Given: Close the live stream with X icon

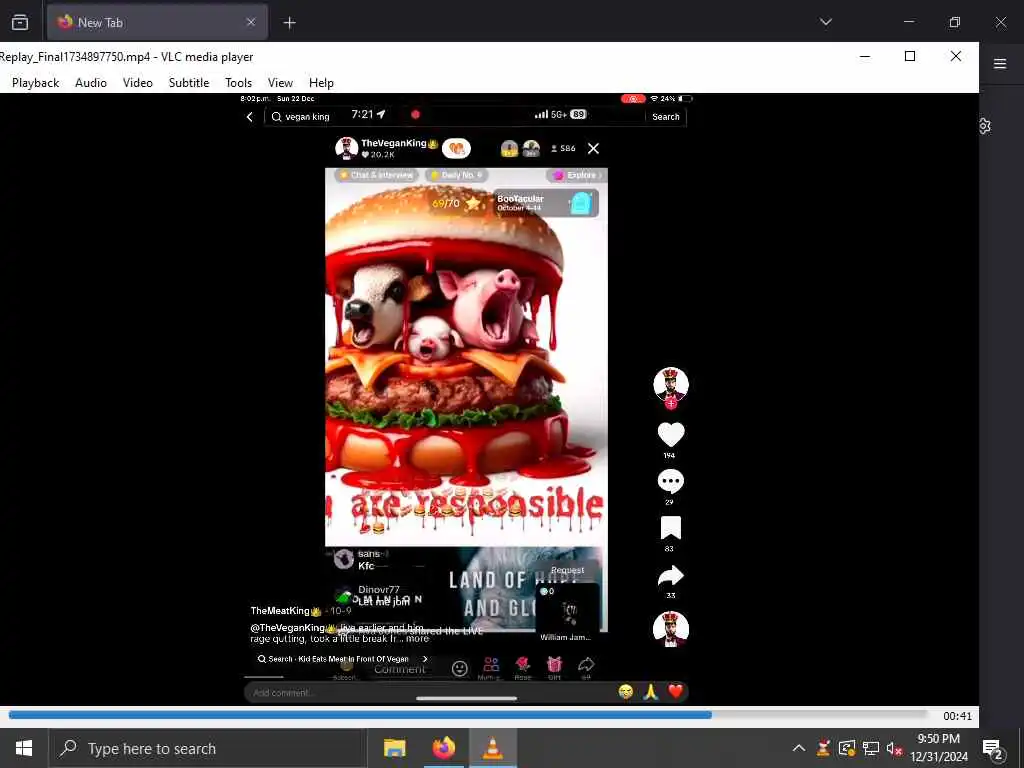Looking at the screenshot, I should coord(593,149).
